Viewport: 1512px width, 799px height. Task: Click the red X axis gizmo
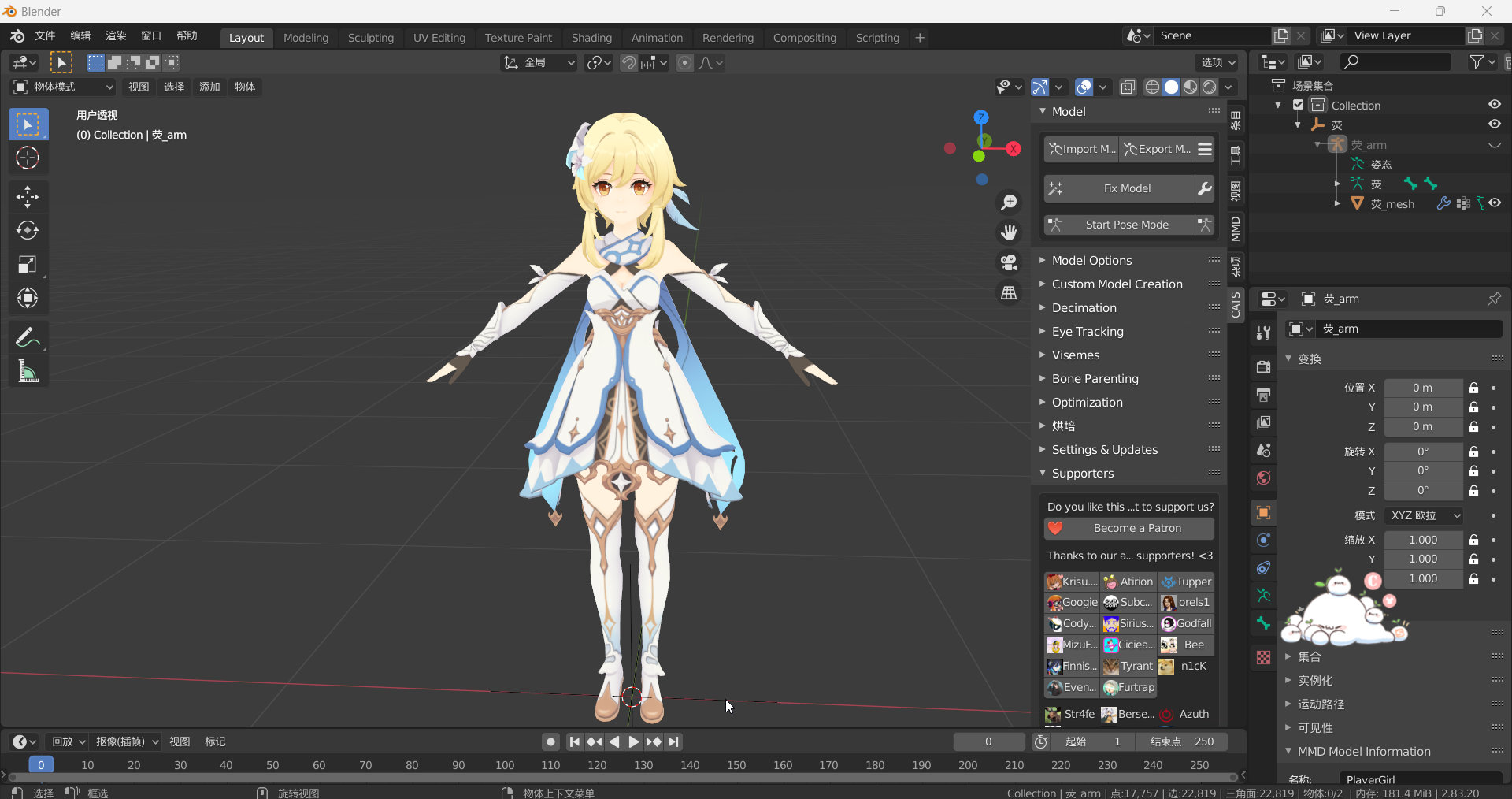[1014, 148]
